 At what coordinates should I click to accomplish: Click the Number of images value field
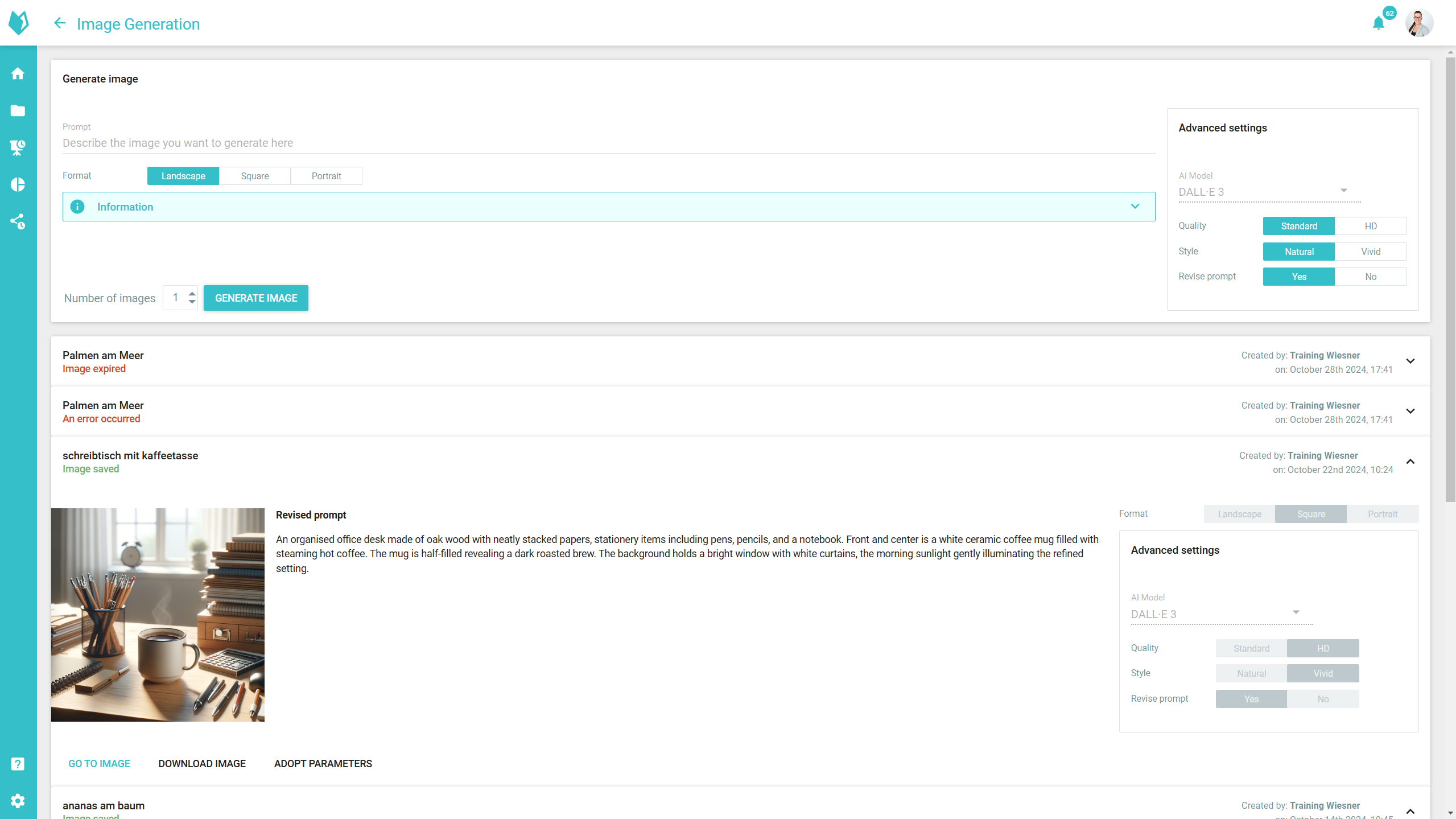[x=175, y=298]
